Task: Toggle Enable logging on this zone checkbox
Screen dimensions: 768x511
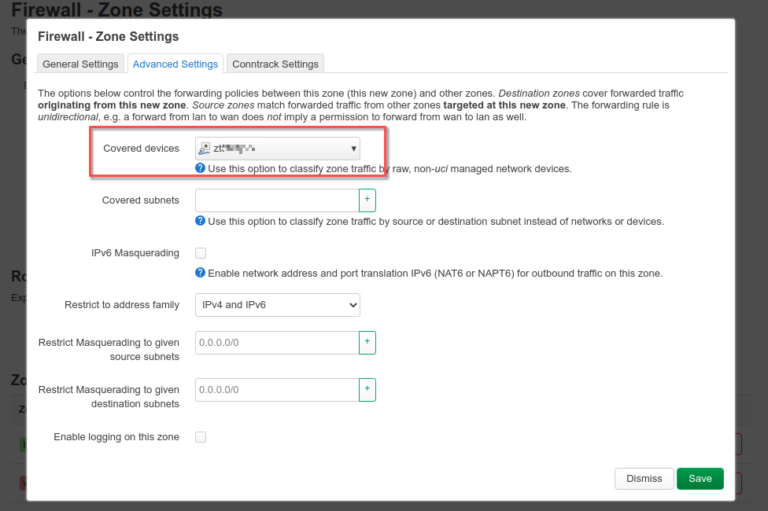Action: [201, 437]
